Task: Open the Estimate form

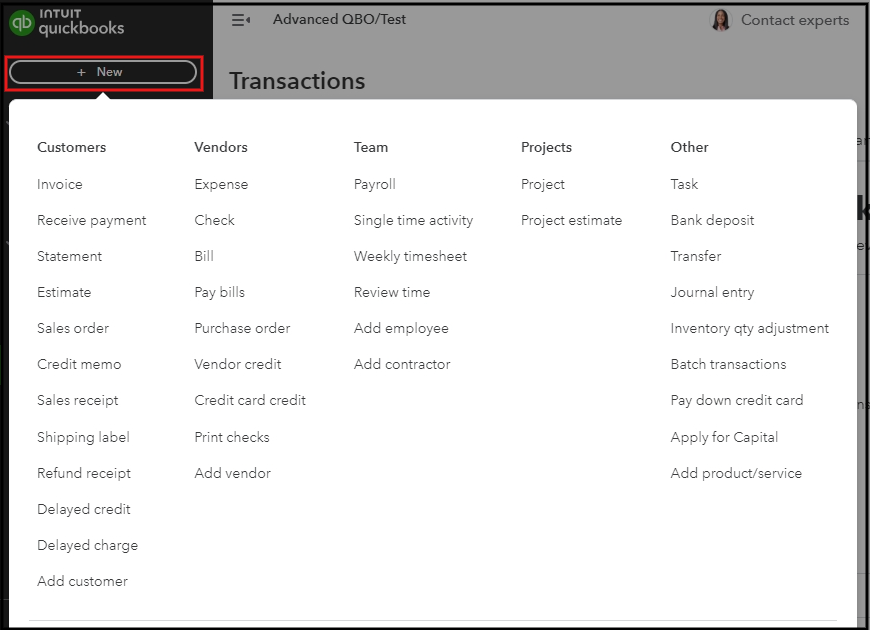Action: click(x=64, y=292)
